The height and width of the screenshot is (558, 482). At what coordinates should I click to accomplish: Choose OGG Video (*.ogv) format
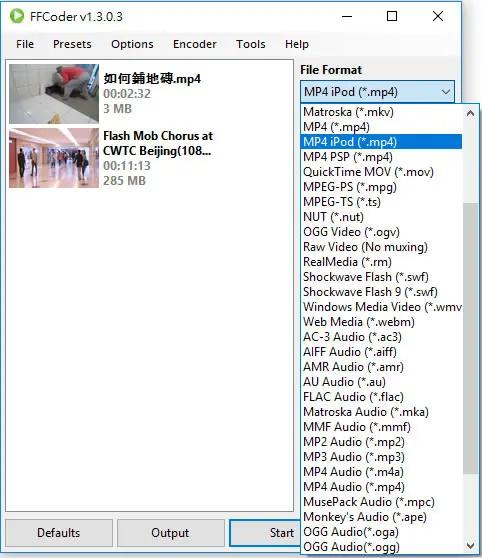[x=382, y=232]
